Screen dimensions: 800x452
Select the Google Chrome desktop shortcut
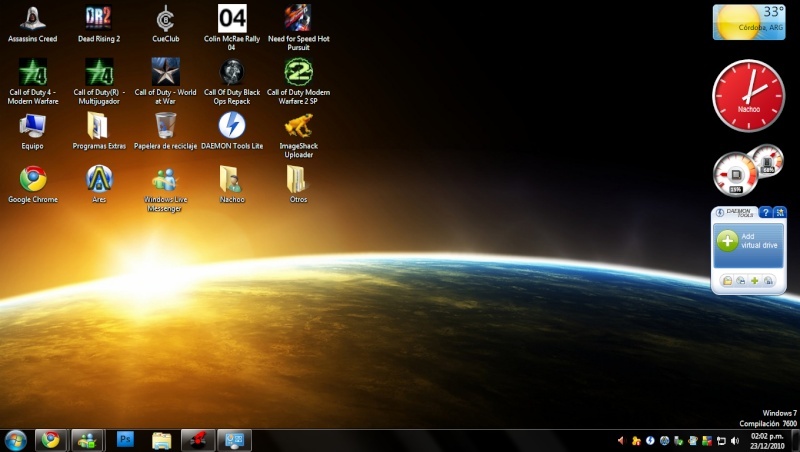[33, 185]
